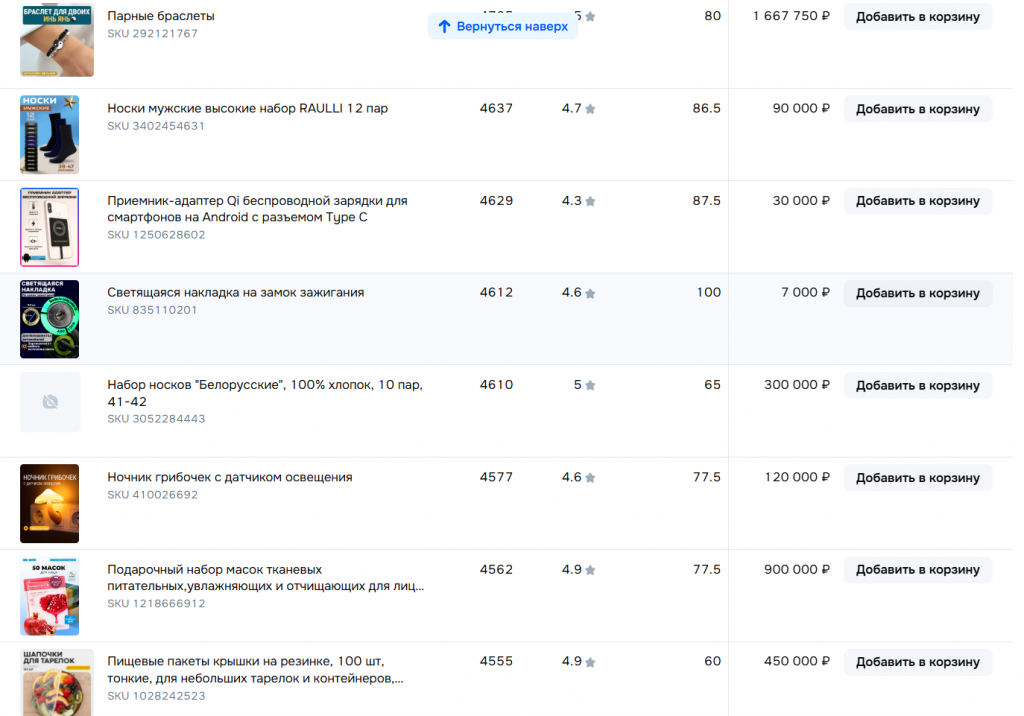This screenshot has width=1024, height=716.
Task: Add 'Светящаяся накладка на замок зажигания' to cart
Action: (917, 293)
